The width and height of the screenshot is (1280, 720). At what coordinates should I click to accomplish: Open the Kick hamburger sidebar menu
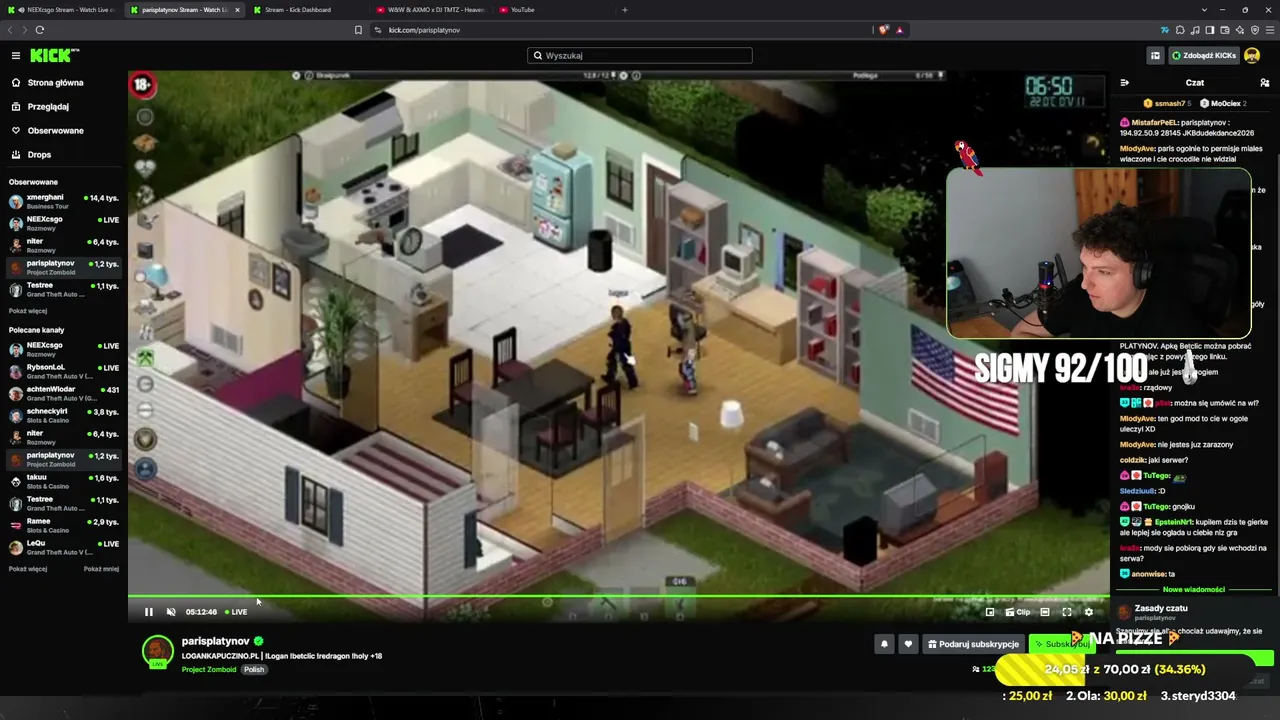tap(16, 56)
